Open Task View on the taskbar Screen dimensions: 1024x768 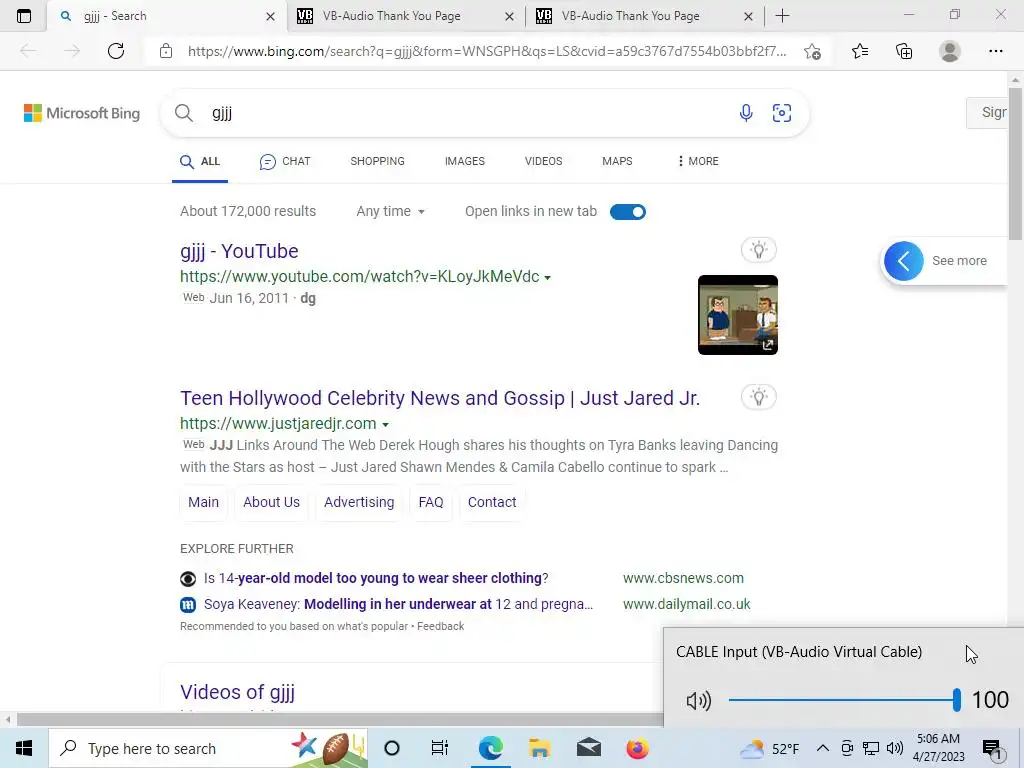(440, 748)
